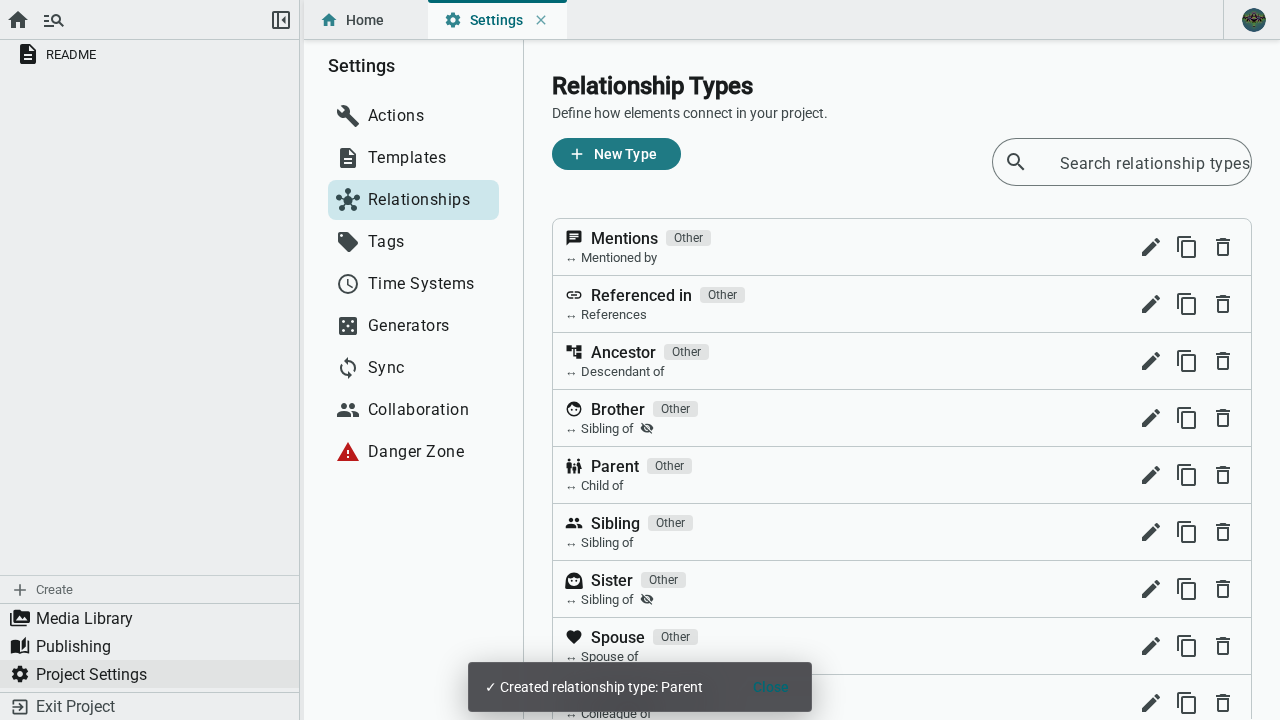Screen dimensions: 1280x720
Task: Click Create in the sidebar
Action: tap(150, 590)
